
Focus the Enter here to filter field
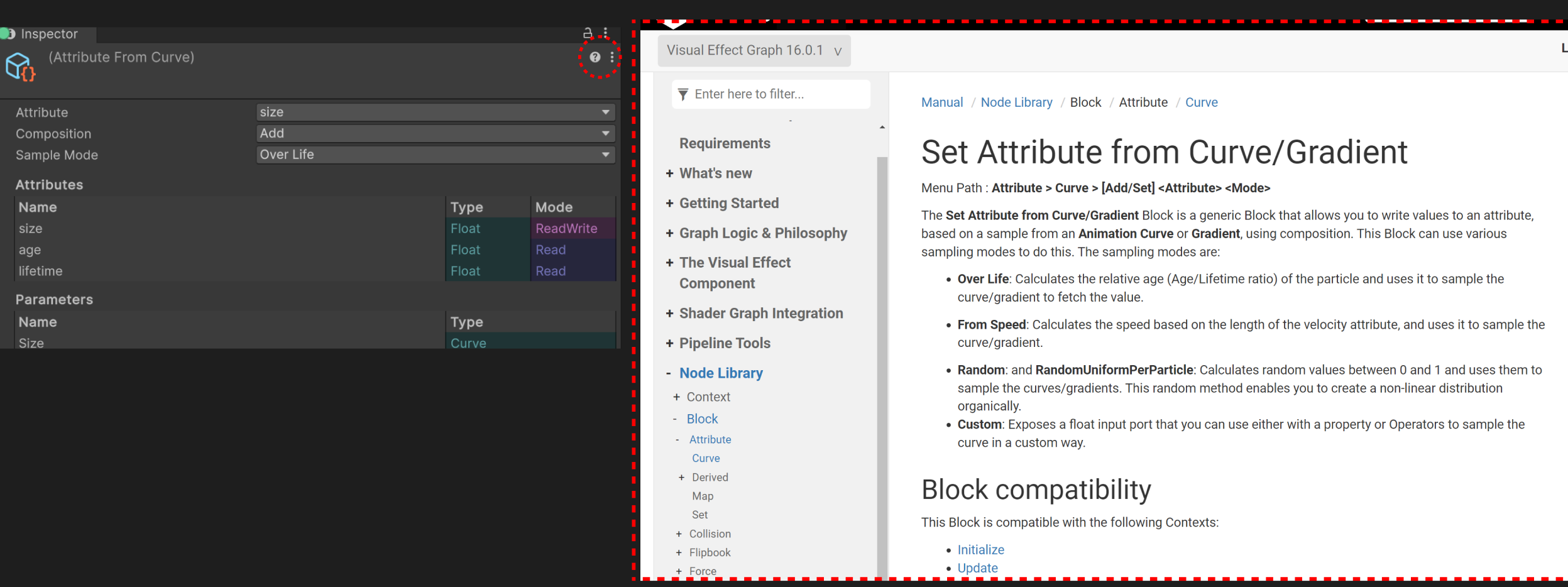pos(771,94)
